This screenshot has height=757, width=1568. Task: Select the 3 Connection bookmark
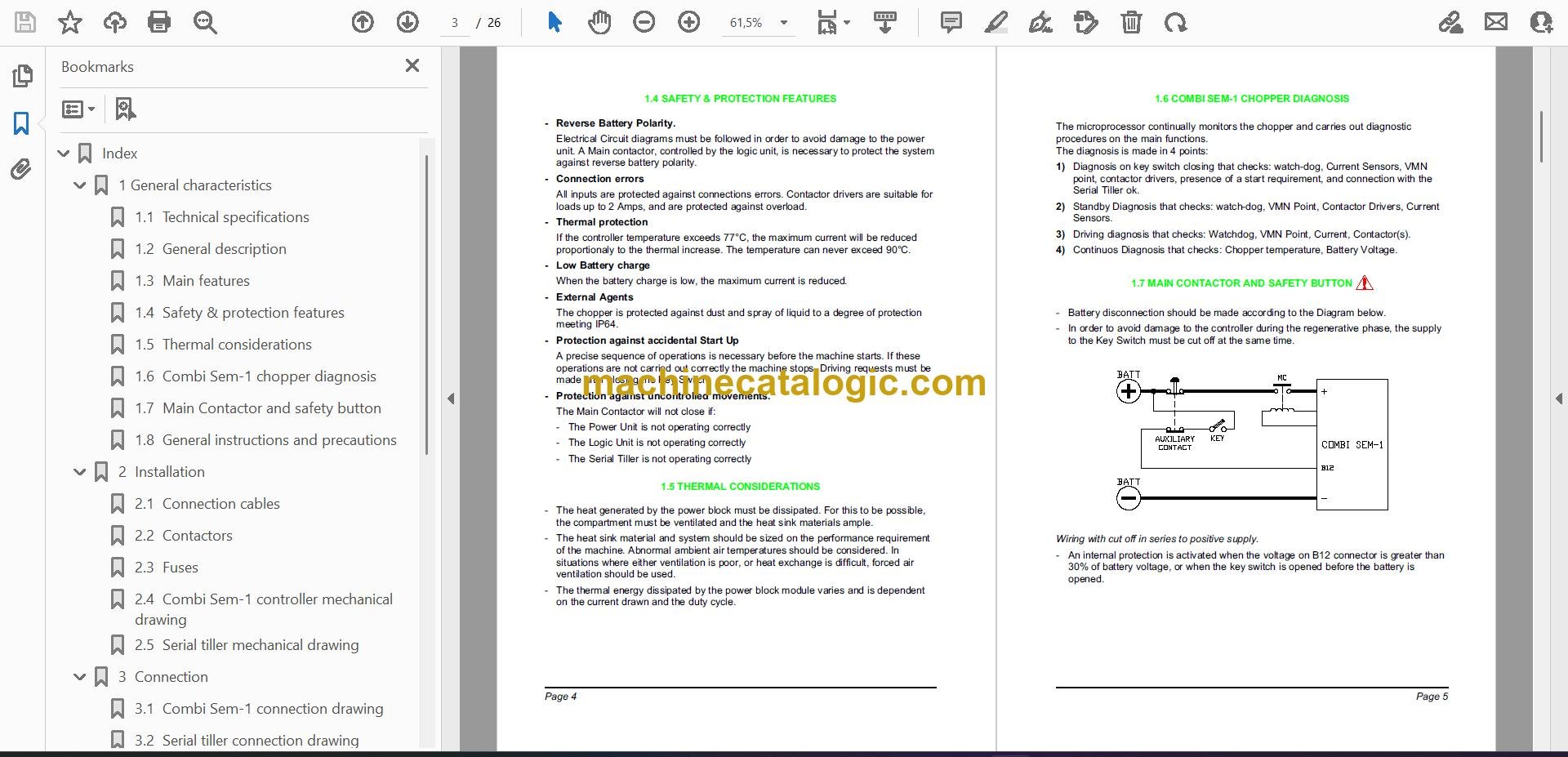(x=163, y=677)
